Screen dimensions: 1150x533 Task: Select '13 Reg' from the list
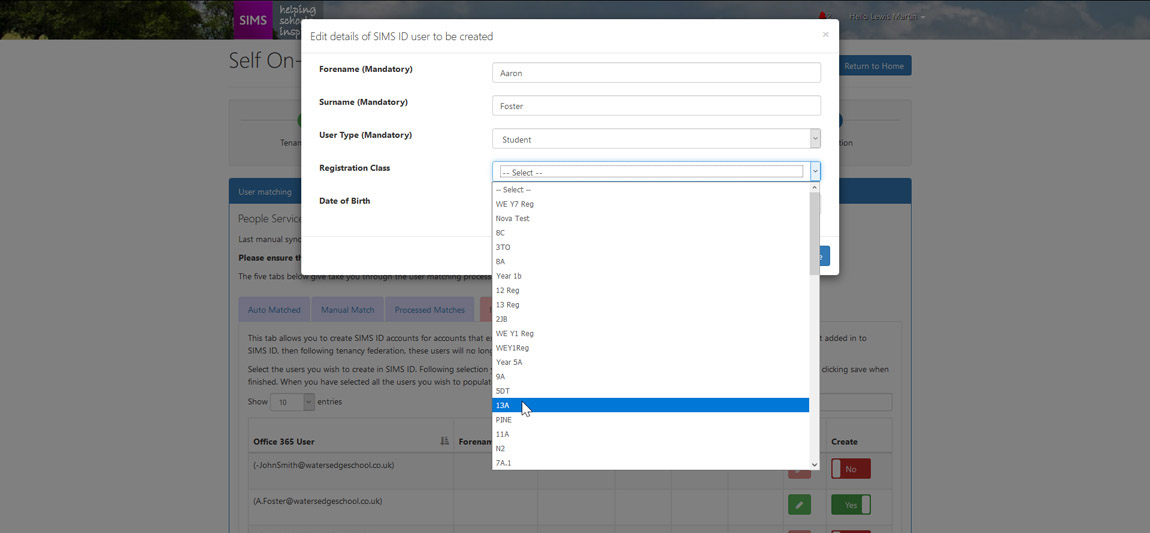click(651, 304)
